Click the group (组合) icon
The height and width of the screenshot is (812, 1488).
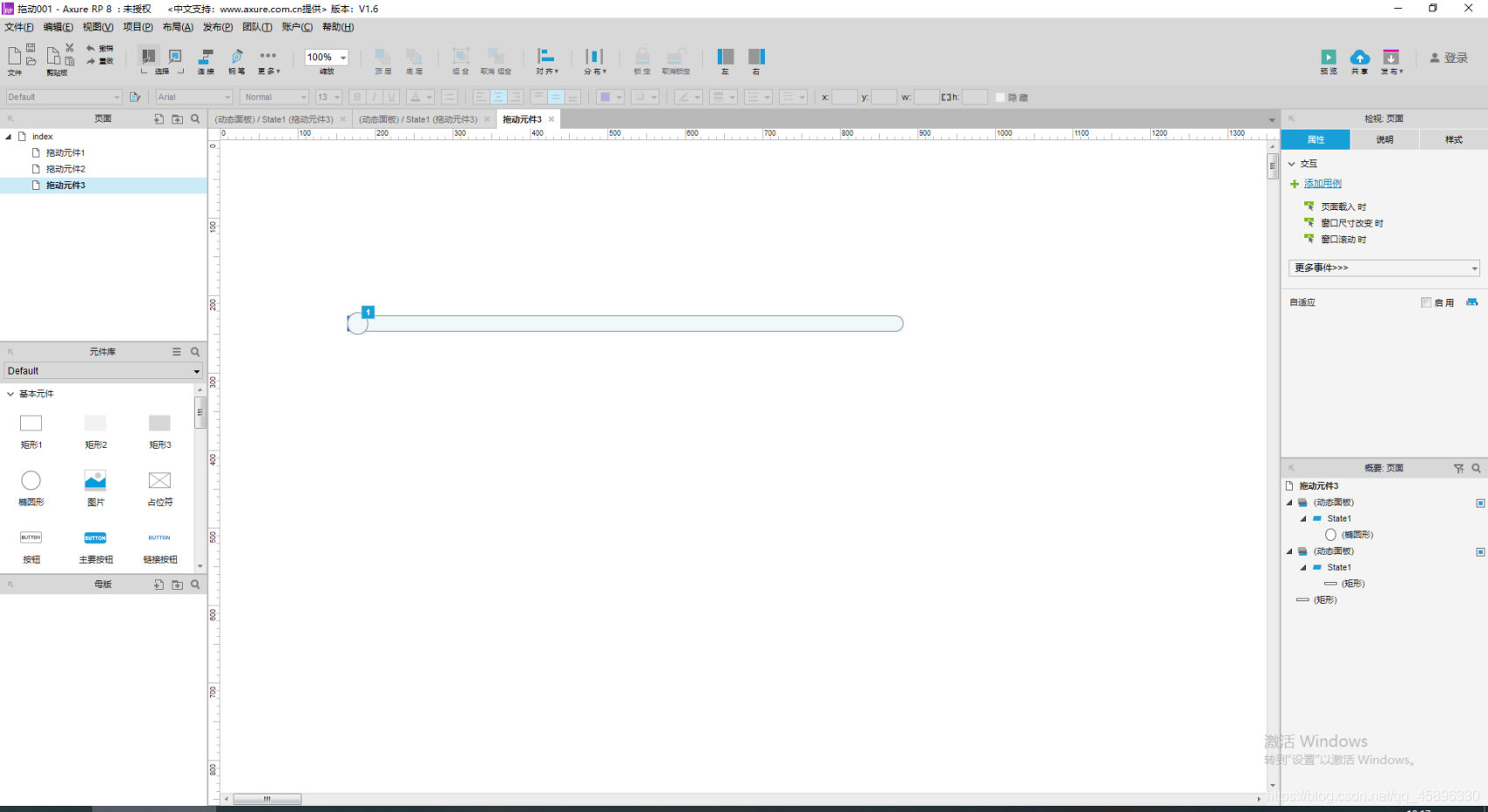[x=460, y=56]
